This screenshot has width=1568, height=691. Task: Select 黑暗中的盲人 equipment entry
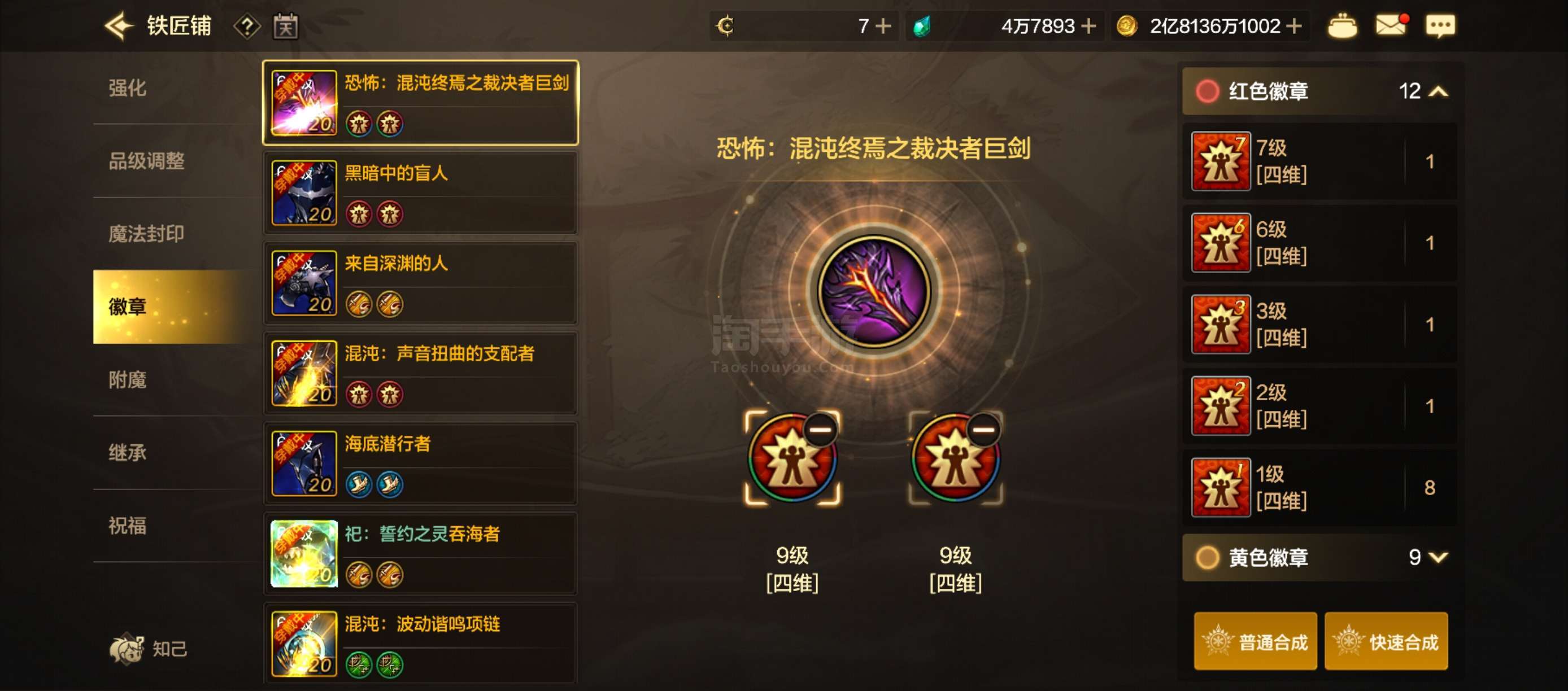click(x=420, y=193)
